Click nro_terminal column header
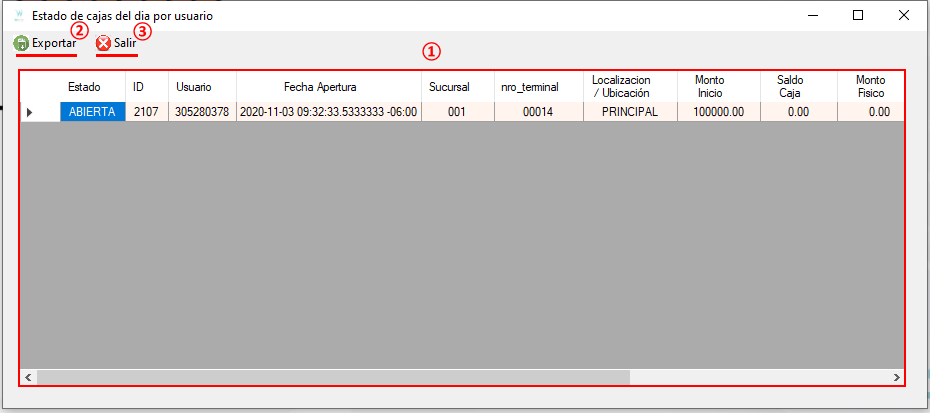 [x=539, y=87]
